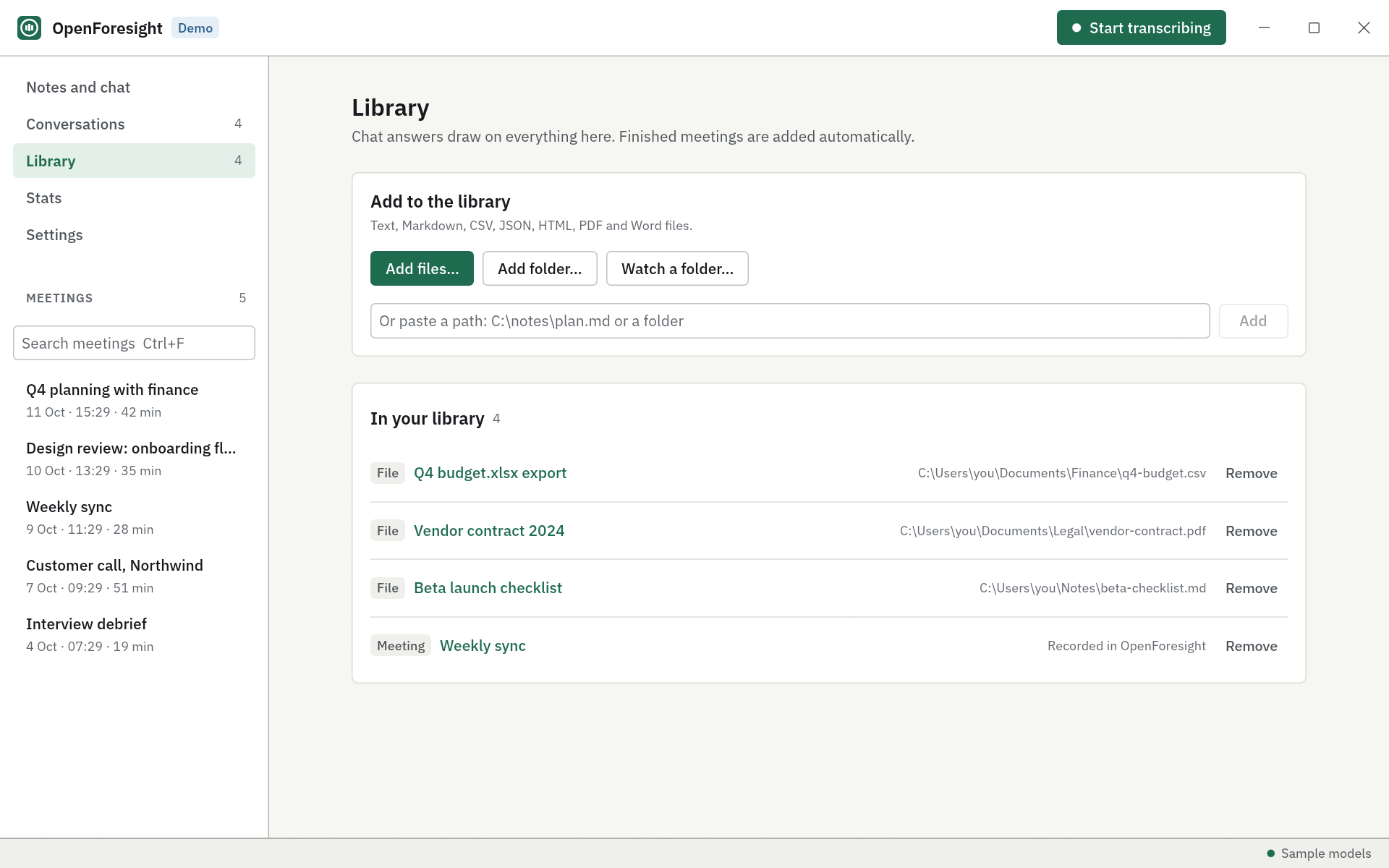Click Recorded in OpenForesight text

click(1126, 646)
